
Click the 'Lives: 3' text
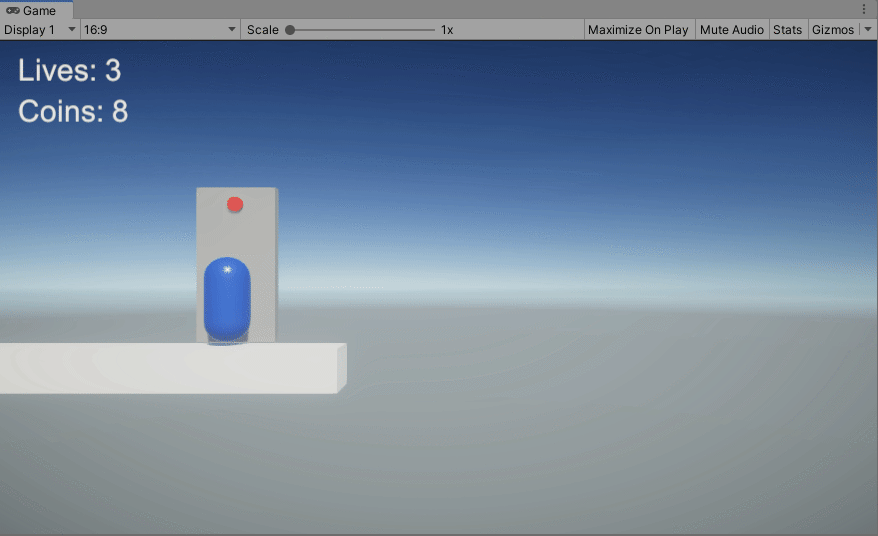click(69, 71)
